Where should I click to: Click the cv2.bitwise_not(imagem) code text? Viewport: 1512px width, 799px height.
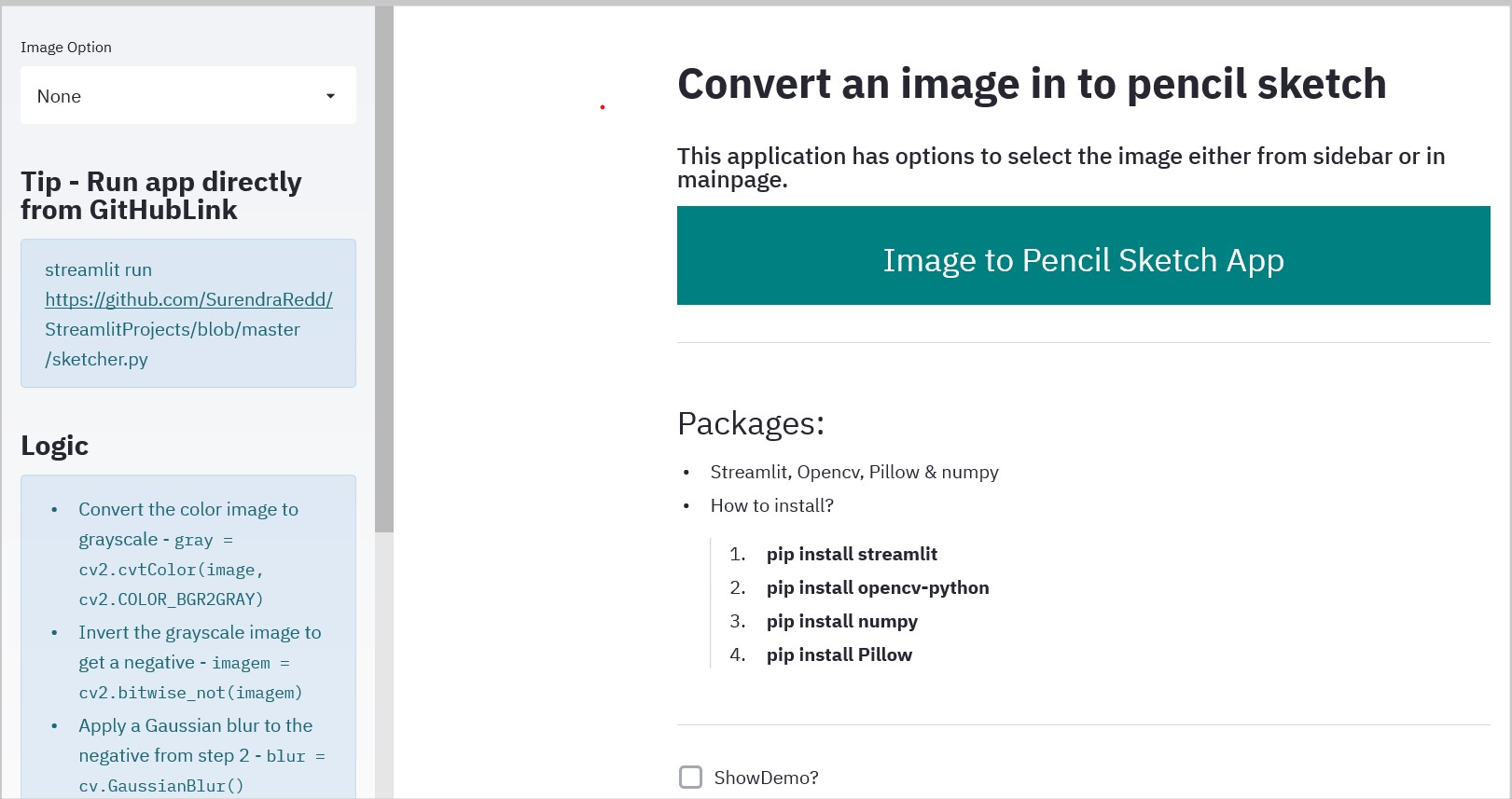pyautogui.click(x=190, y=693)
